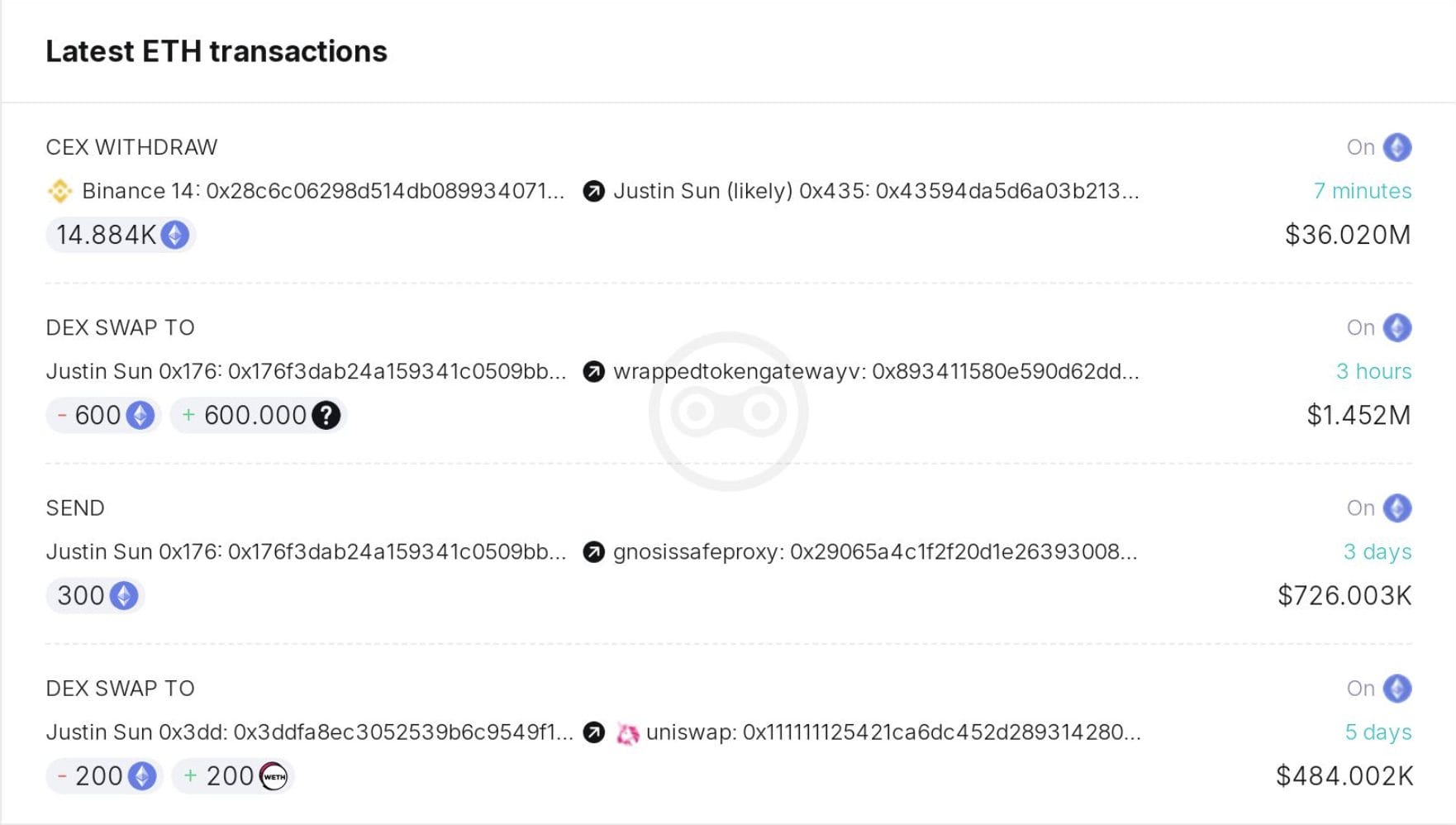1456x825 pixels.
Task: Open the gnosissafeproxy address link
Action: [x=875, y=552]
